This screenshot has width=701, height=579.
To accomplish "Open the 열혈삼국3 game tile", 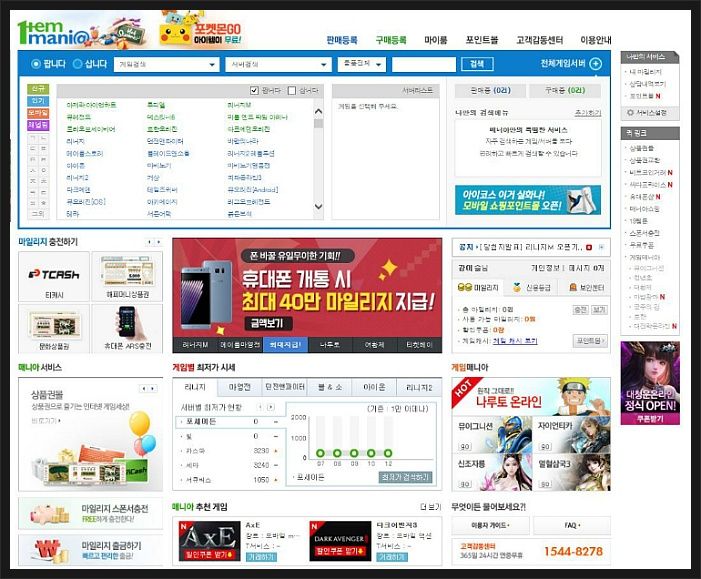I will click(x=572, y=472).
